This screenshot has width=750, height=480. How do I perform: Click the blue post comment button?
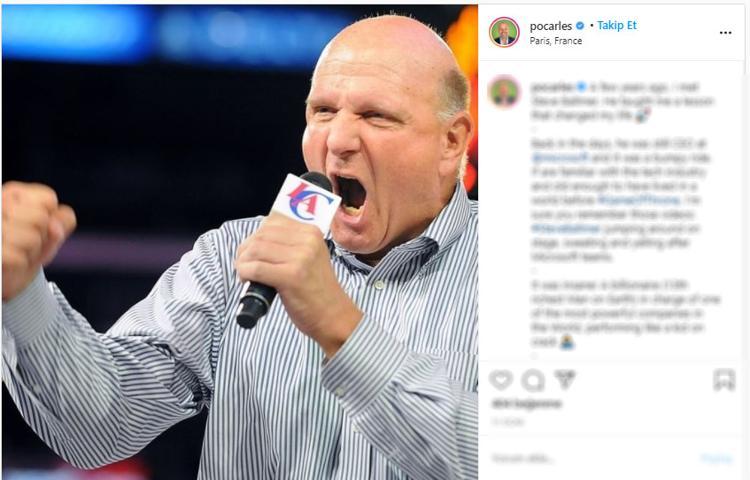(717, 459)
